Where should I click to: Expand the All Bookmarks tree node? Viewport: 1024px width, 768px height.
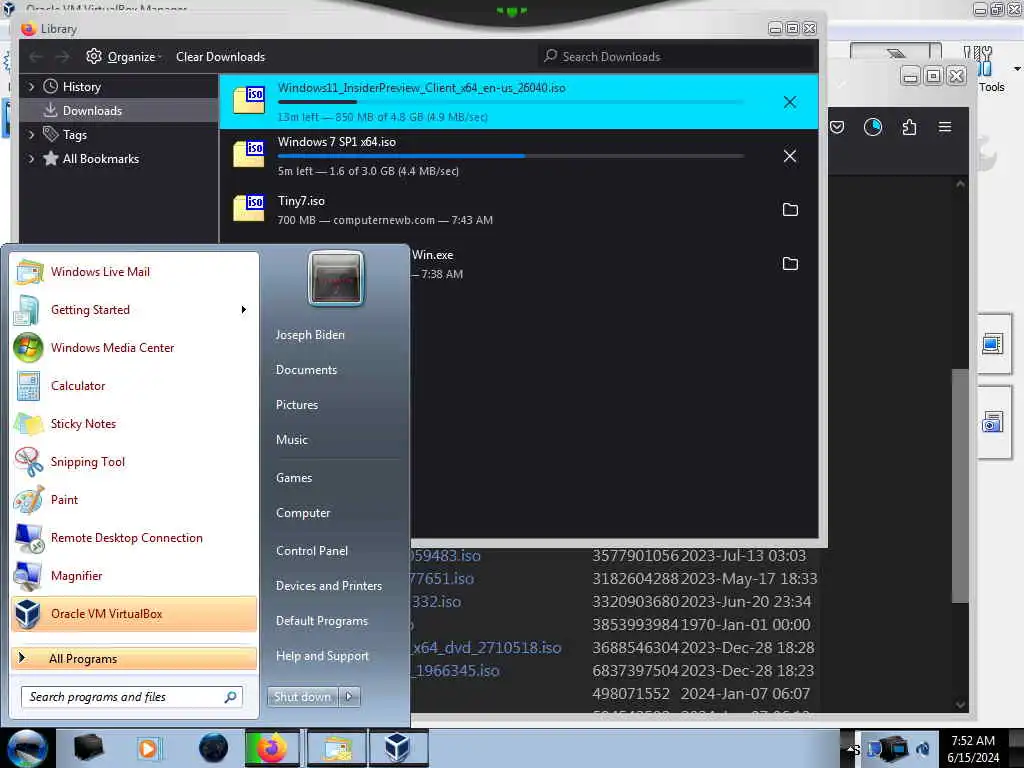31,159
